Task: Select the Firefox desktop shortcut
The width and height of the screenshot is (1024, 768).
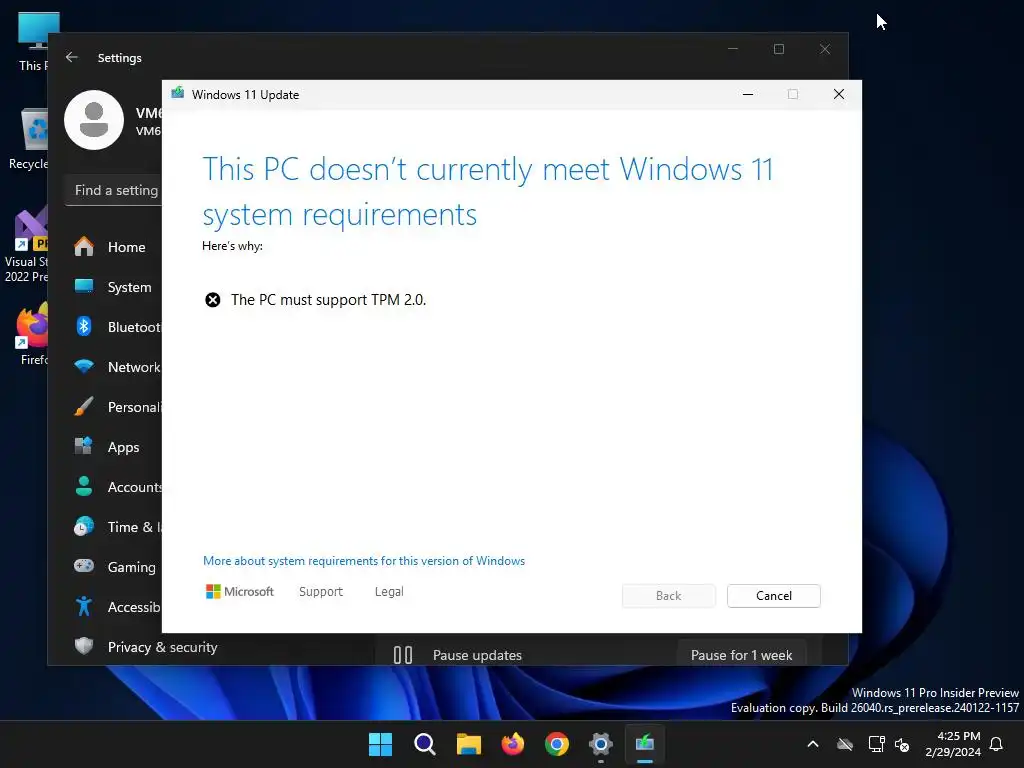Action: point(31,334)
